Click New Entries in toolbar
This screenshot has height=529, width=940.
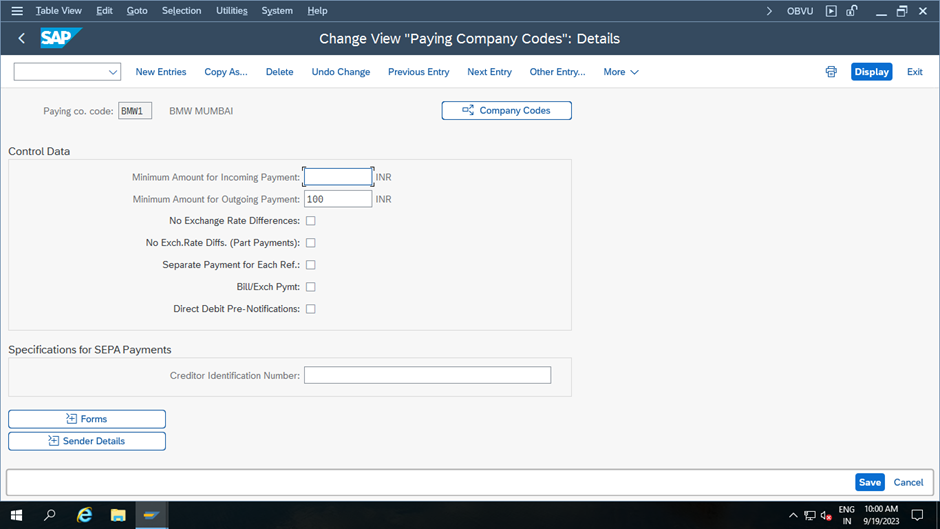coord(161,72)
